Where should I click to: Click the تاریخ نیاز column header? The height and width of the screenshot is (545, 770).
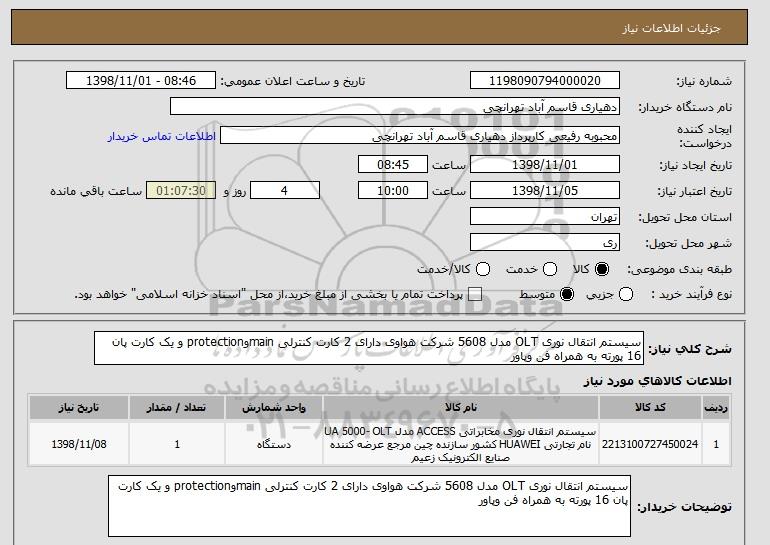[x=79, y=408]
